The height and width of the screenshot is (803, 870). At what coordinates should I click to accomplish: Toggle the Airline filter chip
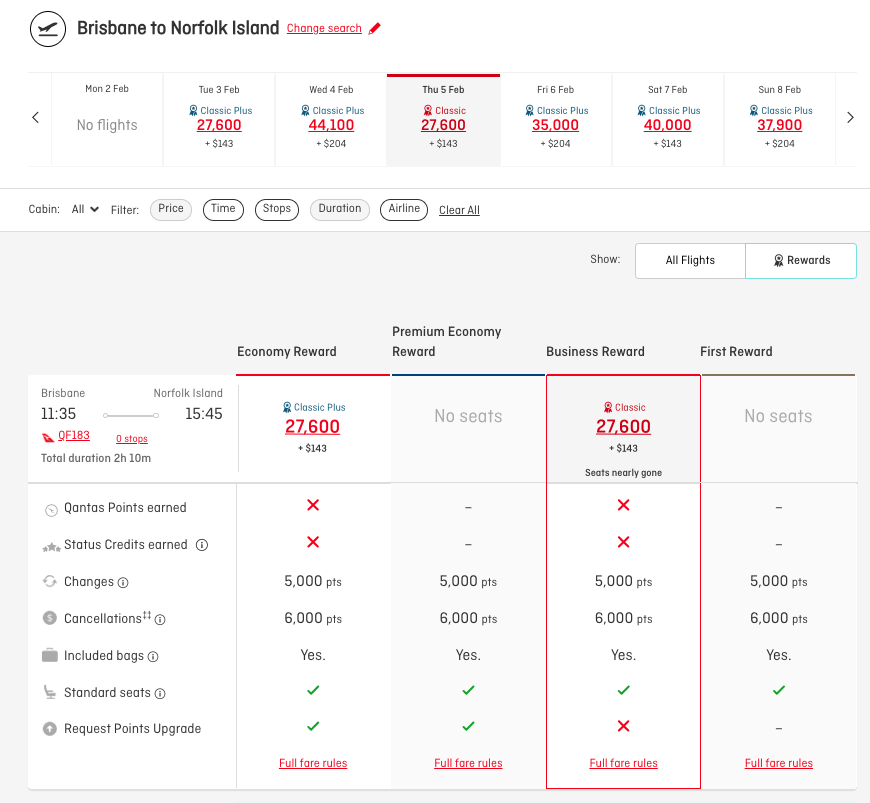tap(404, 209)
